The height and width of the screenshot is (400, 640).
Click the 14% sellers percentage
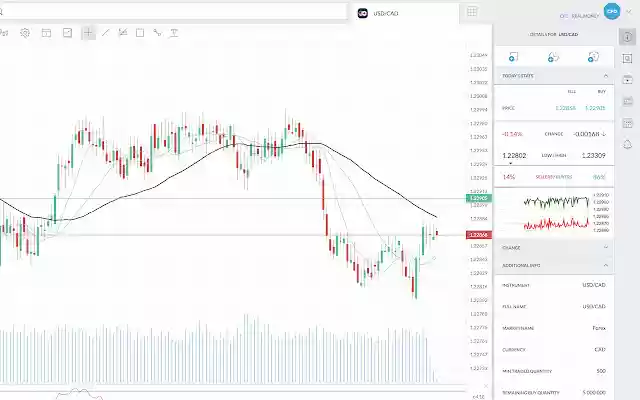pos(509,177)
